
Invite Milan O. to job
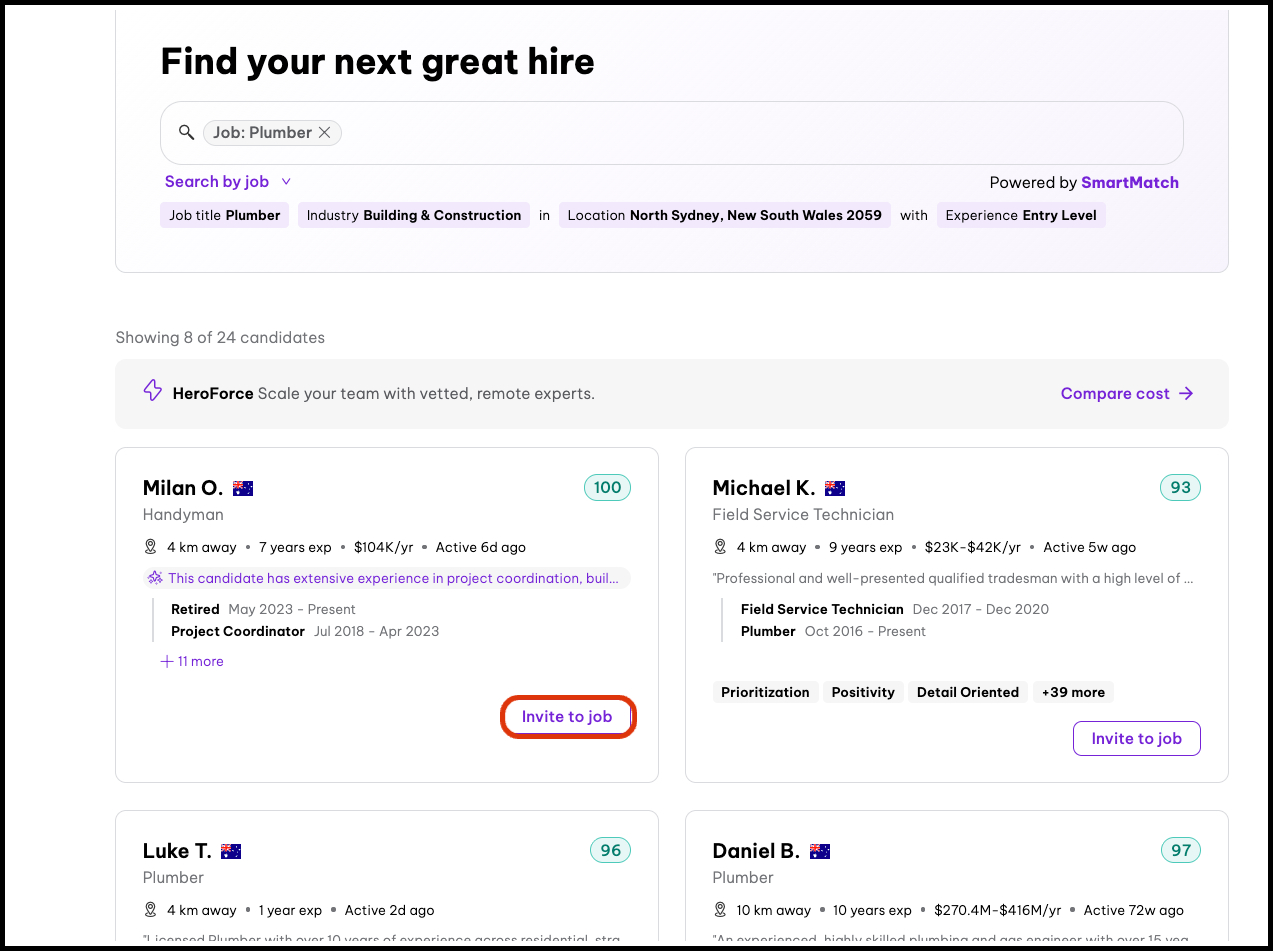(x=567, y=717)
